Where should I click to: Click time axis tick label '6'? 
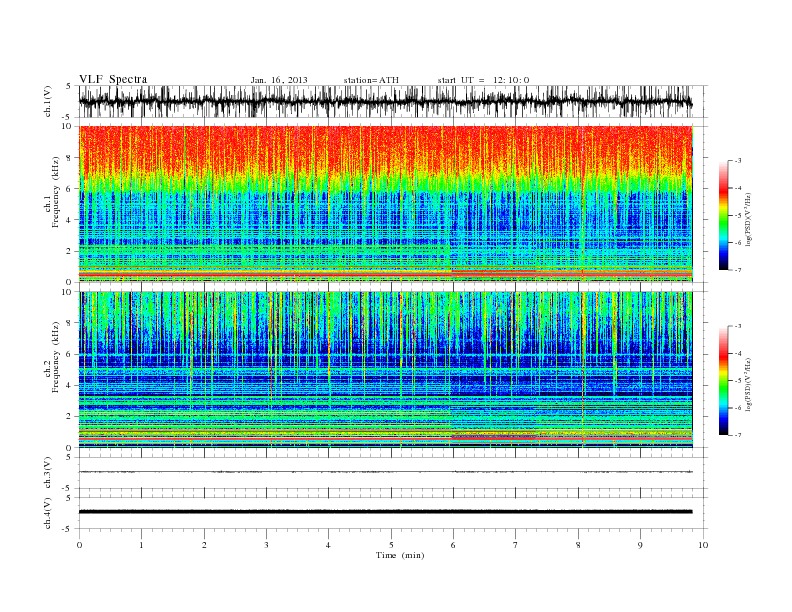(453, 545)
